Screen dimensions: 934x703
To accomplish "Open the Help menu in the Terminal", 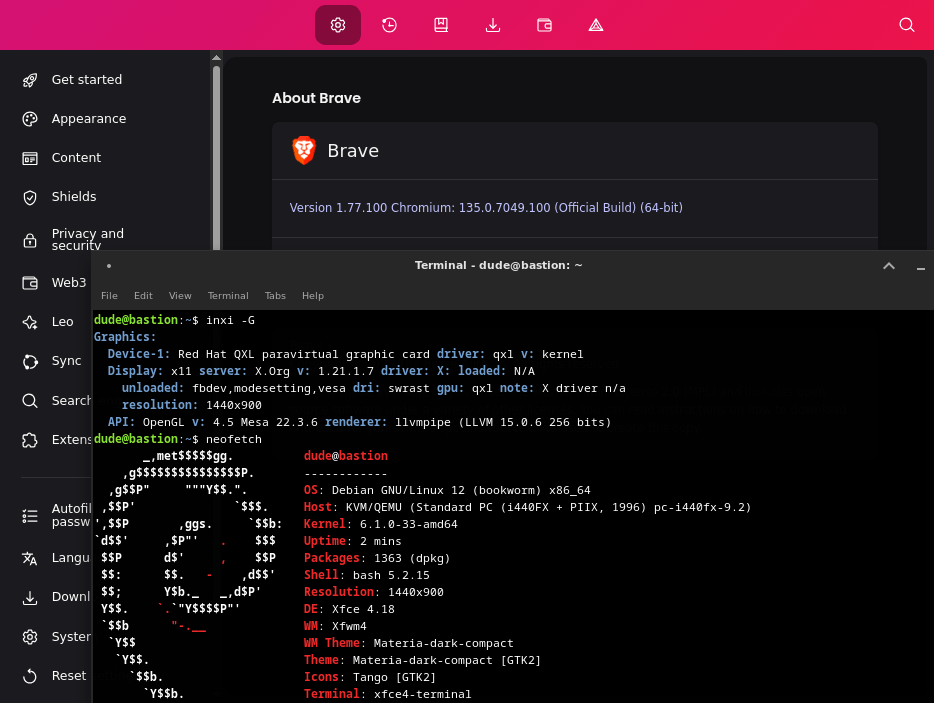I will [x=313, y=295].
